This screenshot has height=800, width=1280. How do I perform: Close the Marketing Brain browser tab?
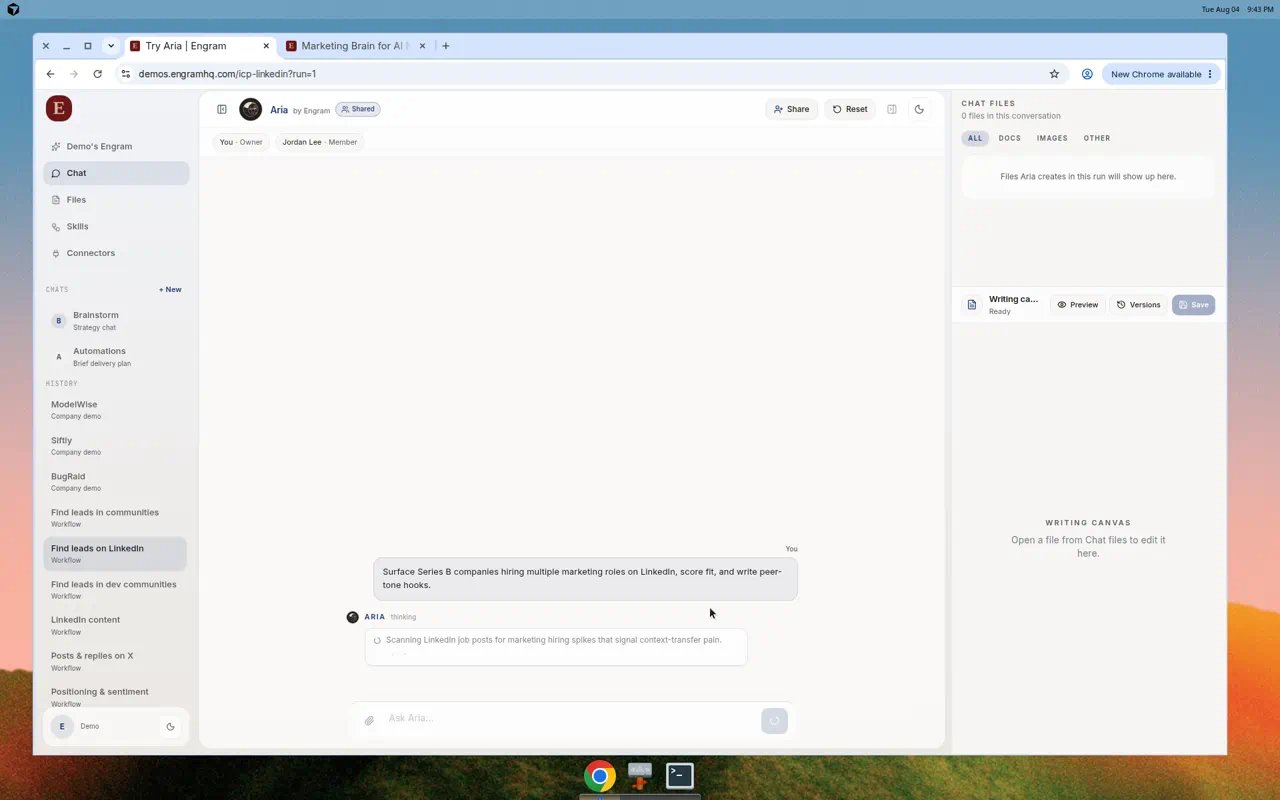tap(423, 46)
